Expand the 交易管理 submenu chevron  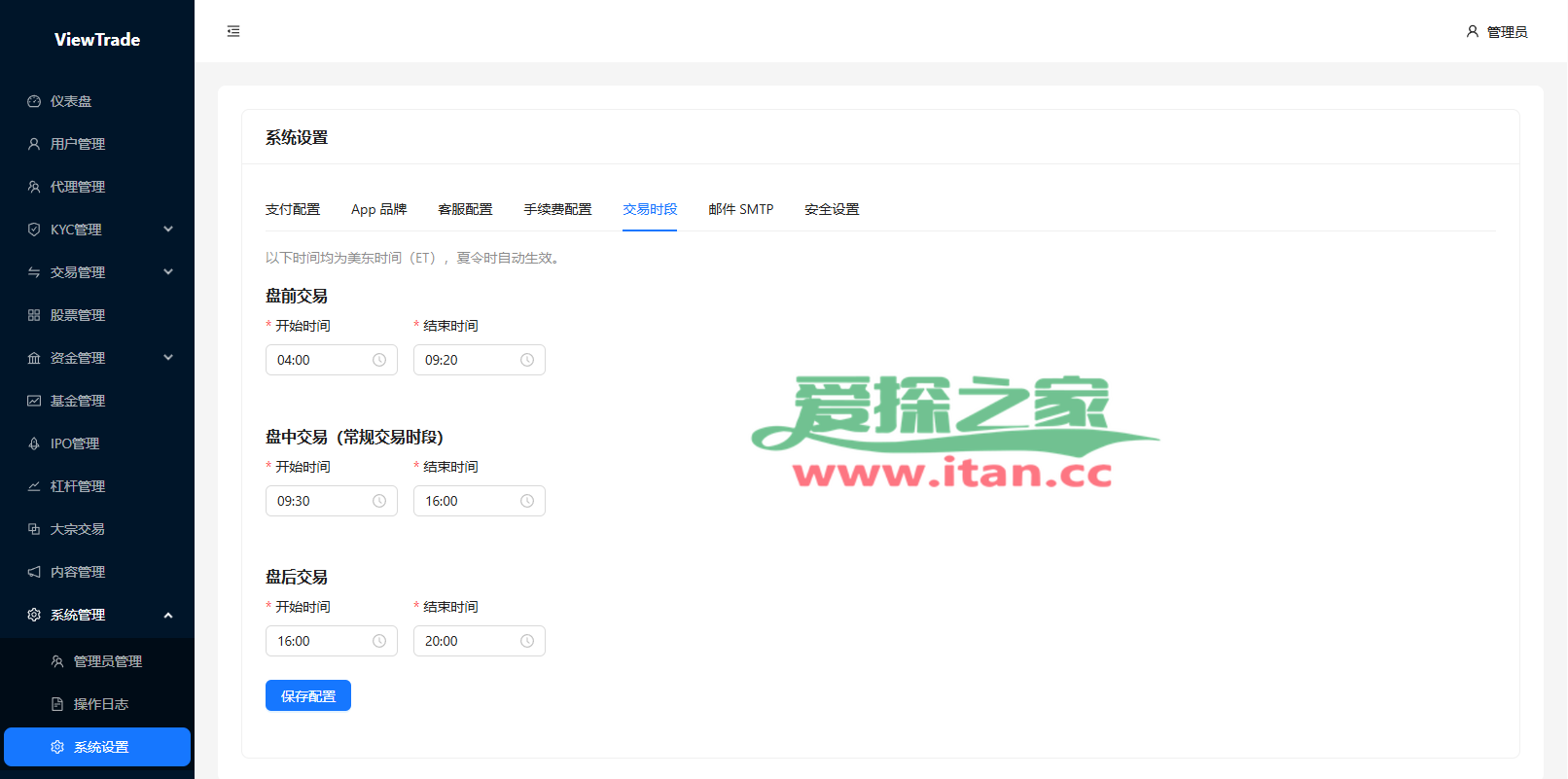pos(168,272)
